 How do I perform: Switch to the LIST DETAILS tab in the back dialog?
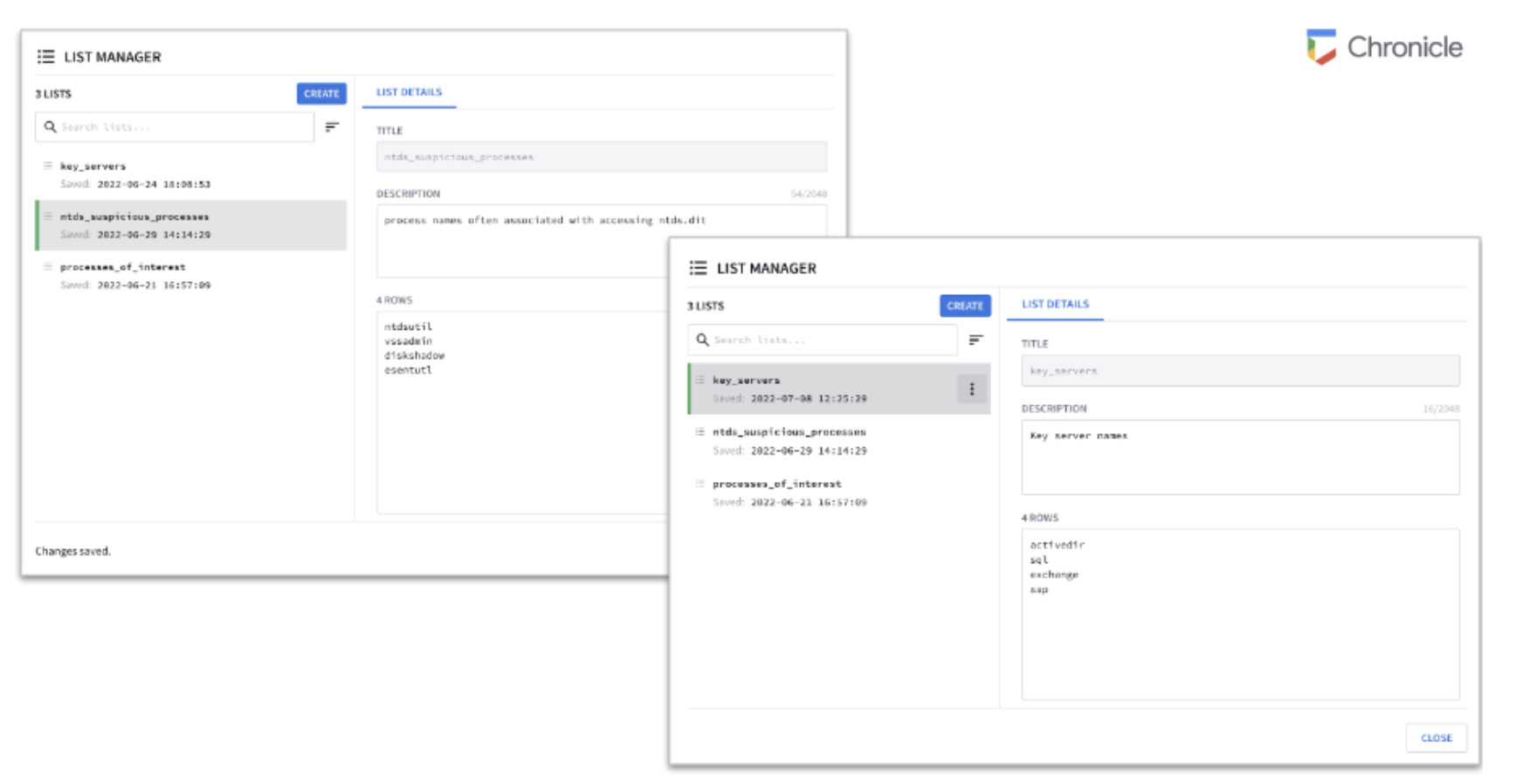[409, 93]
